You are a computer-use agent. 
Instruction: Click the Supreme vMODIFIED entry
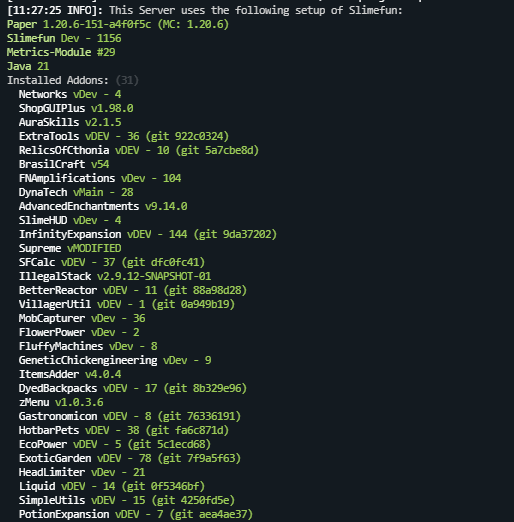70,248
